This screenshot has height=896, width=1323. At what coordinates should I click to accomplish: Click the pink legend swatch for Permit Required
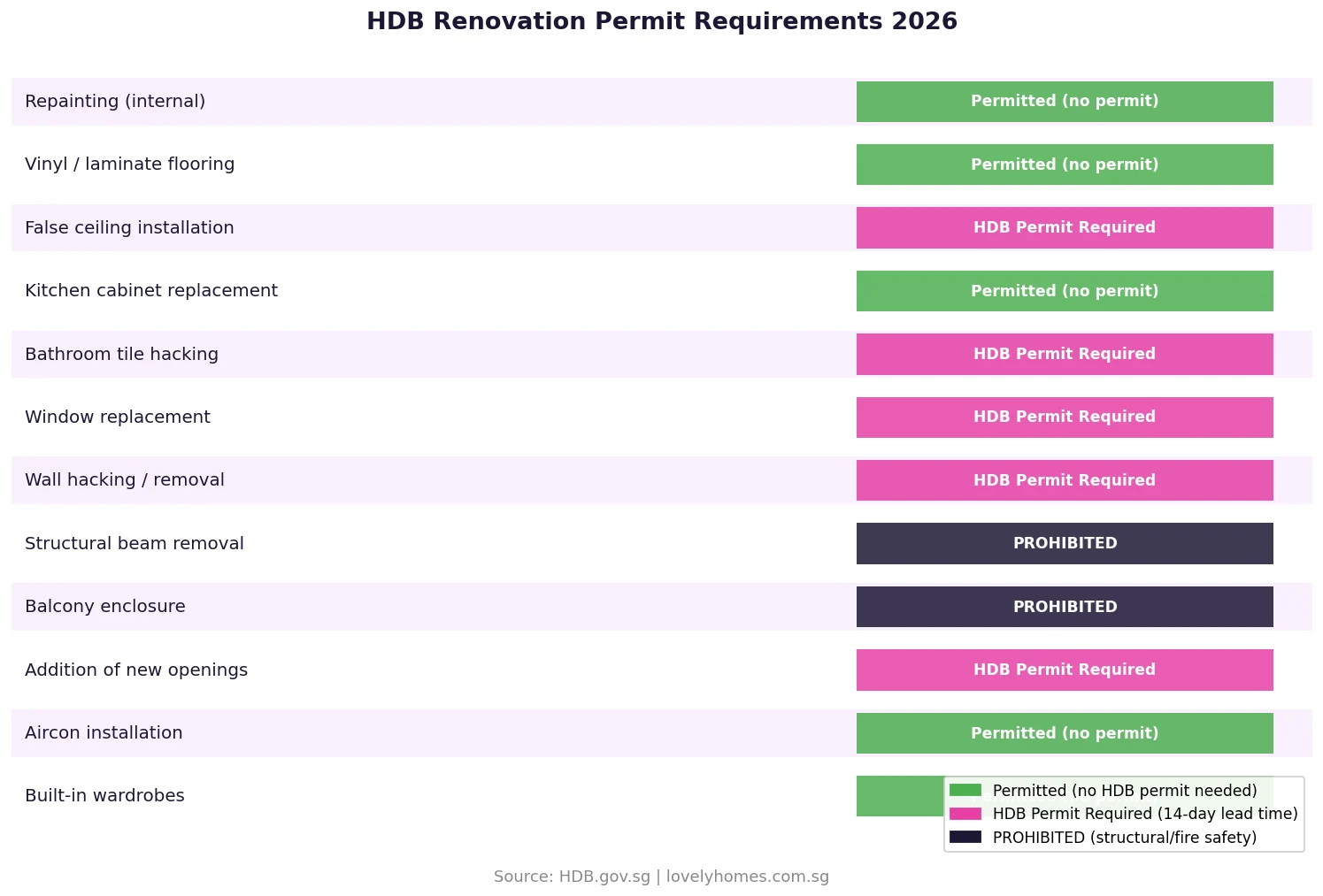[x=965, y=814]
